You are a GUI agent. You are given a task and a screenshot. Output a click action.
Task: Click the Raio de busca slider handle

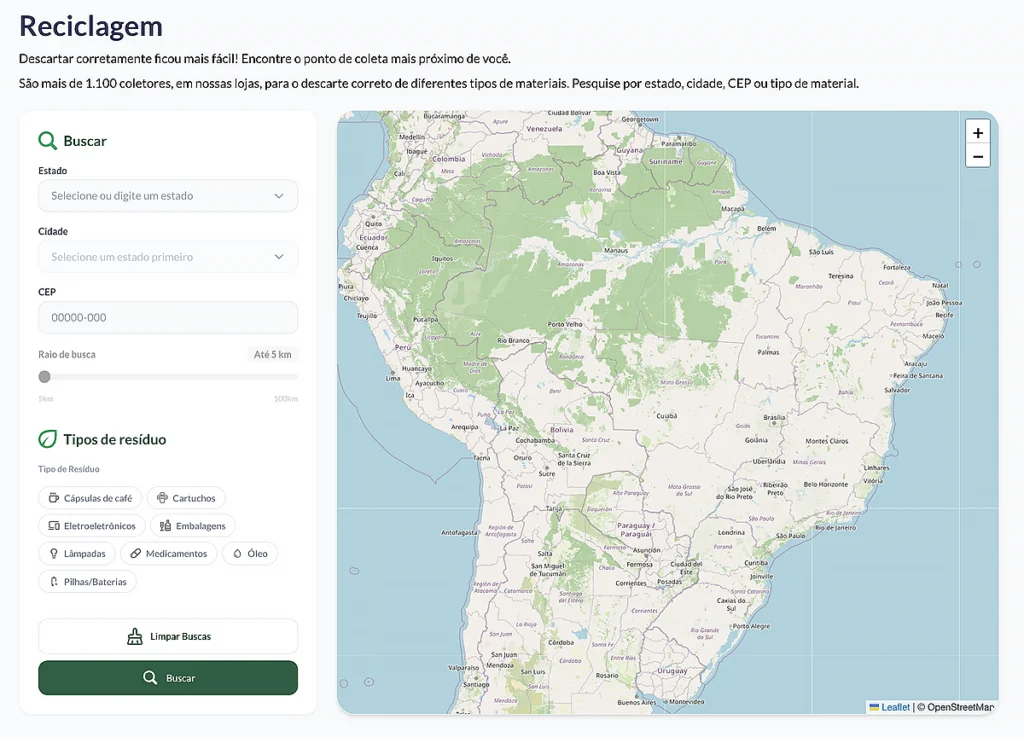point(44,377)
